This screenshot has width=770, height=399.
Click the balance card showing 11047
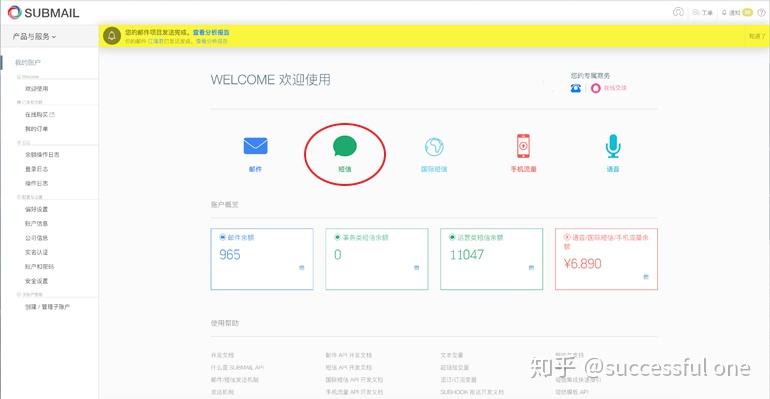click(x=492, y=259)
